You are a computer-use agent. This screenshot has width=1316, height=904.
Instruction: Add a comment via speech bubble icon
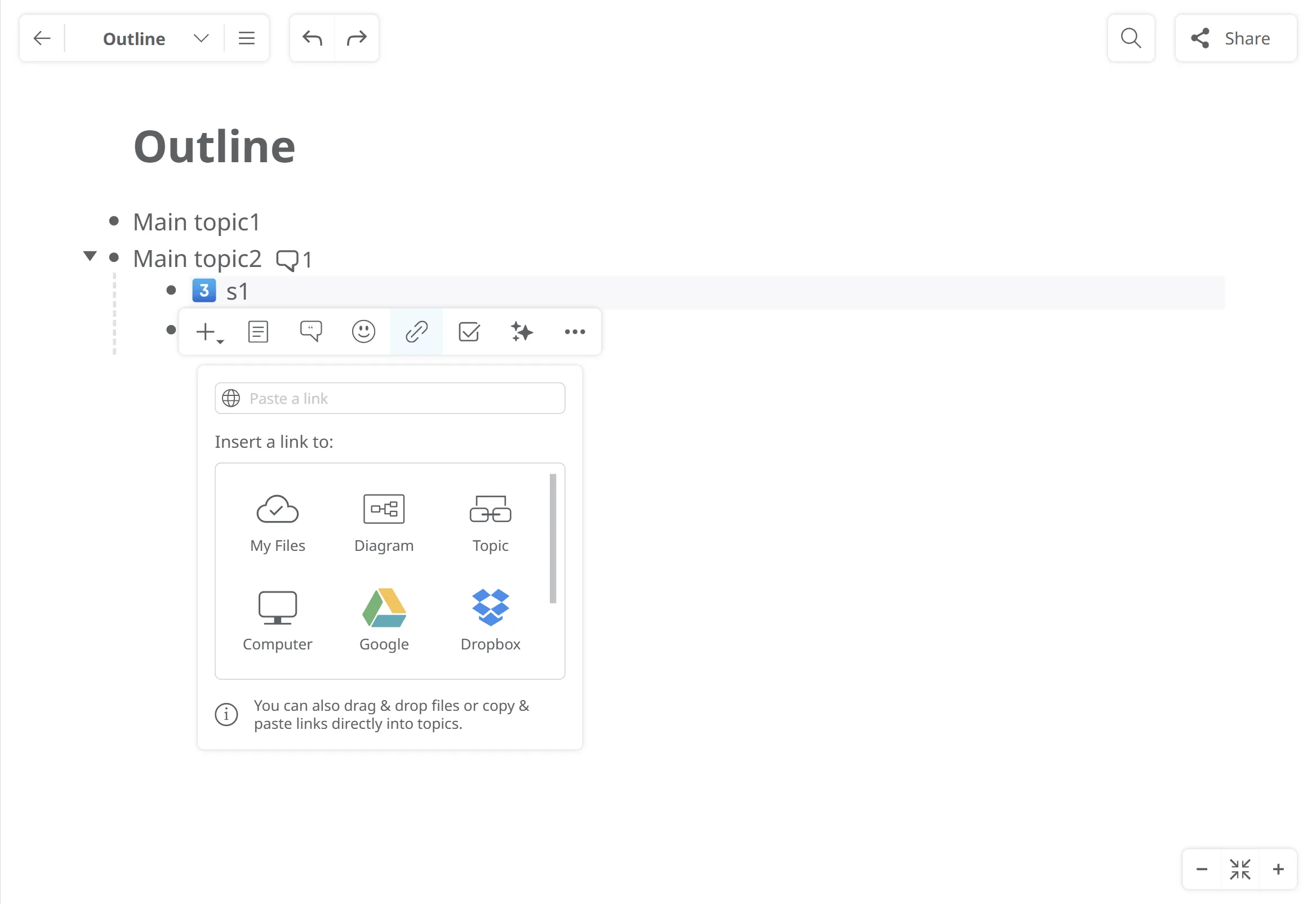310,332
